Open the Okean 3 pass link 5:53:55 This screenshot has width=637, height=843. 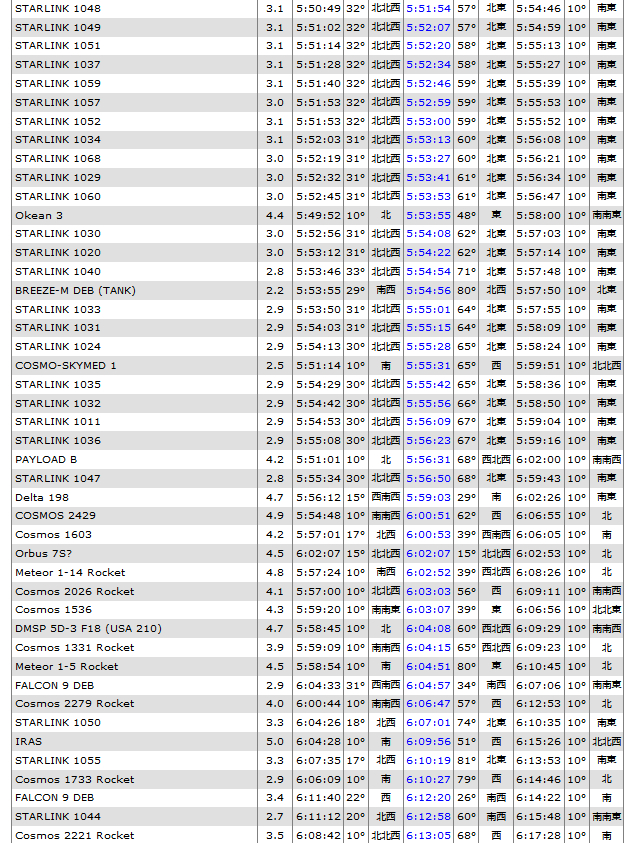point(428,215)
